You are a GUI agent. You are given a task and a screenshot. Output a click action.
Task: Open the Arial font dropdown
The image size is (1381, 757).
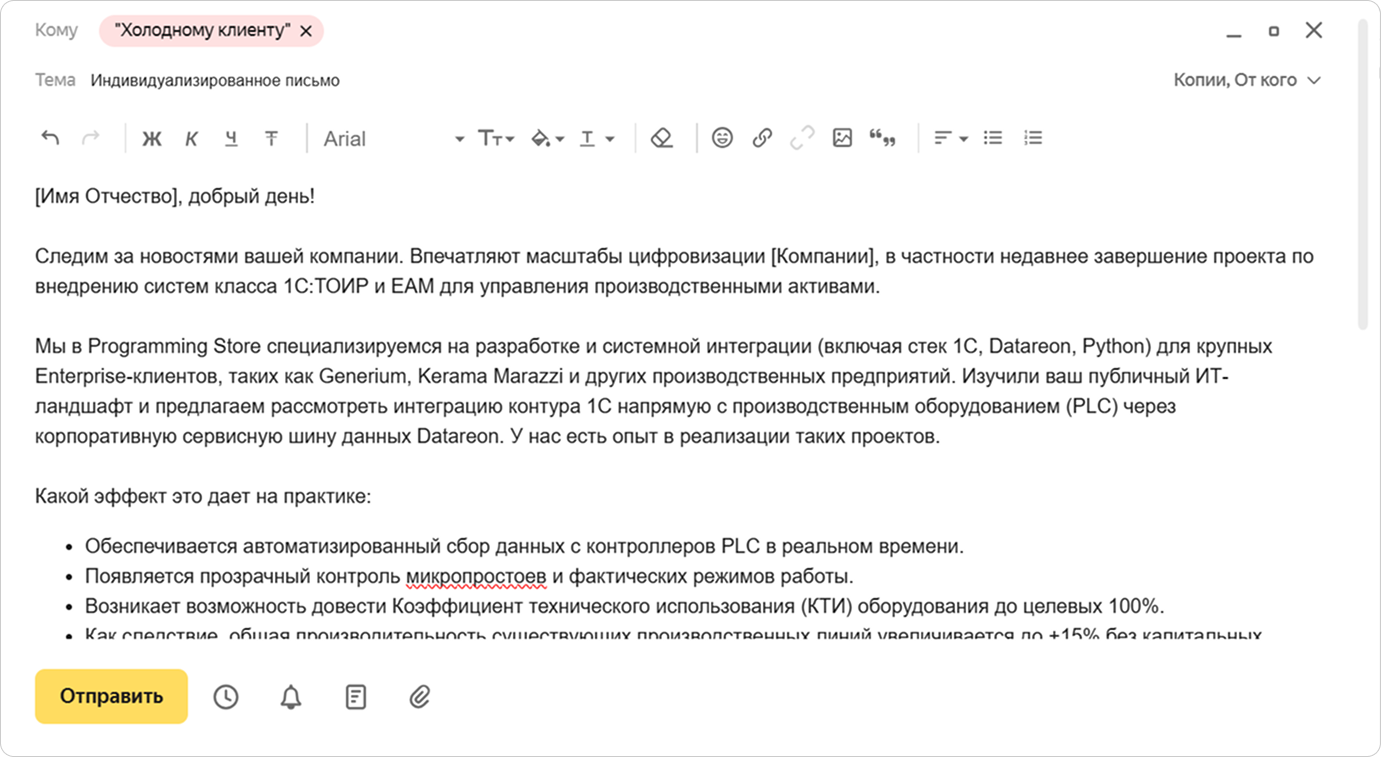click(394, 139)
